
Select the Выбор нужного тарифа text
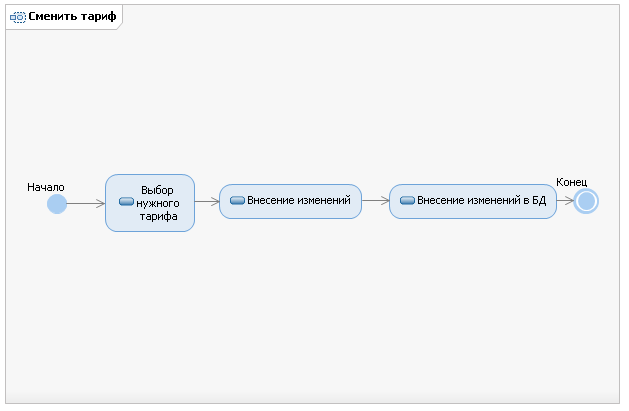[x=158, y=203]
